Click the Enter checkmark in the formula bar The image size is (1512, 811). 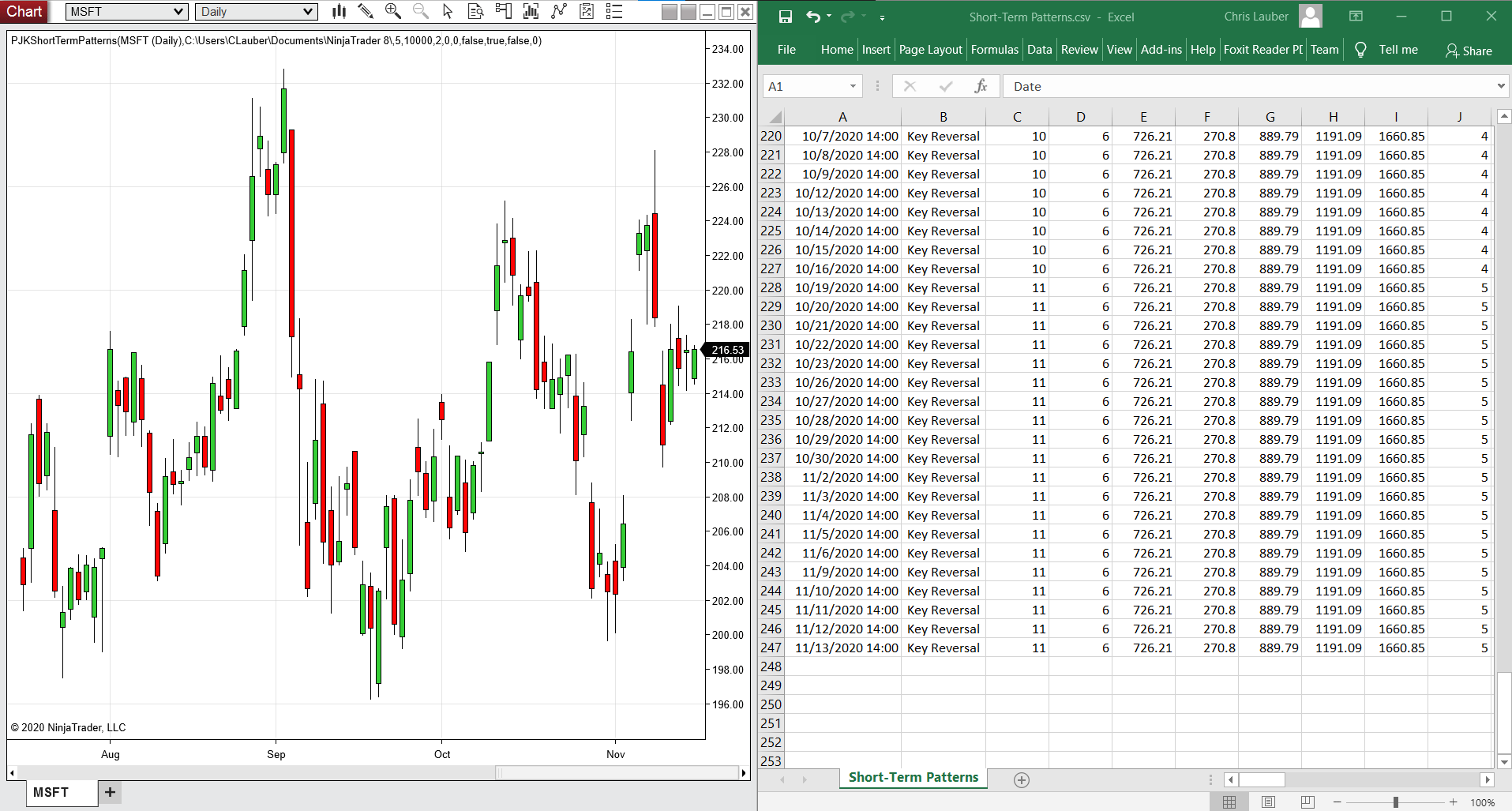946,86
